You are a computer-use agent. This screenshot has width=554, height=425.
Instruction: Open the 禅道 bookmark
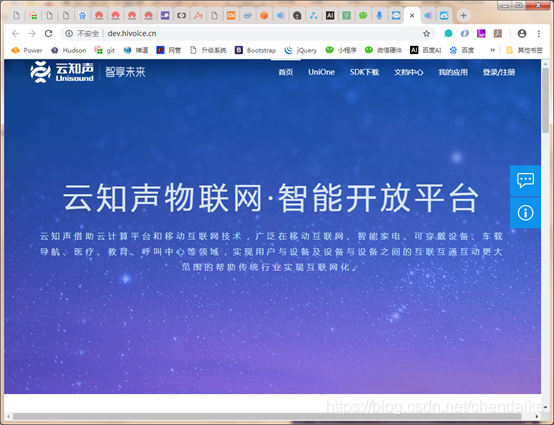[x=136, y=50]
